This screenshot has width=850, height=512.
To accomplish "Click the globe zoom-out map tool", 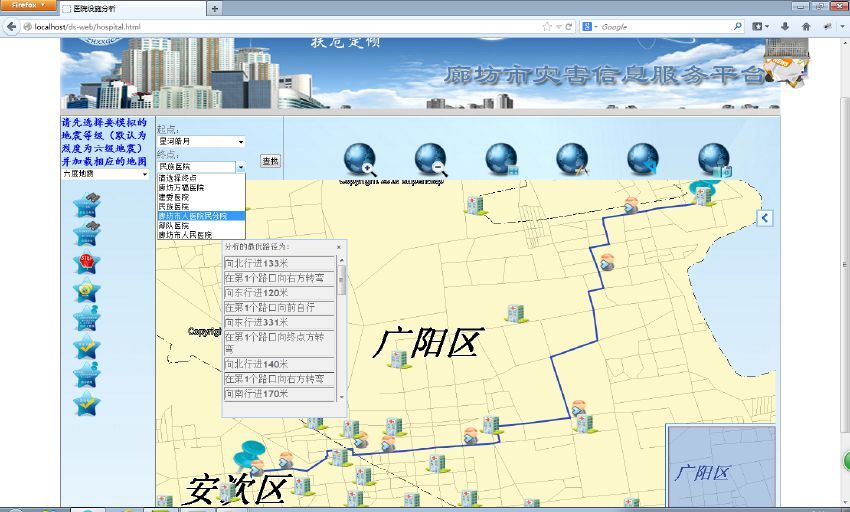I will (430, 159).
